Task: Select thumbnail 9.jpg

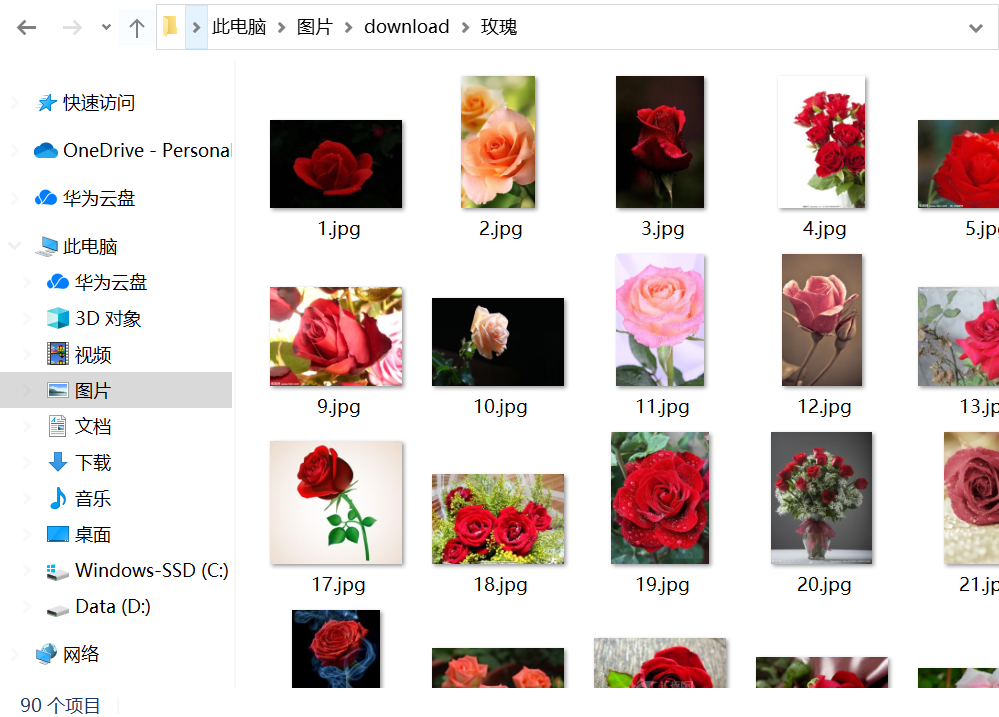Action: click(336, 337)
